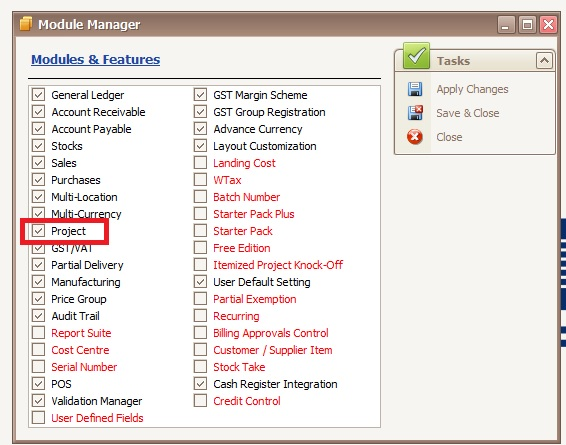The height and width of the screenshot is (445, 566).
Task: Uncheck the Project module checkbox
Action: 38,231
